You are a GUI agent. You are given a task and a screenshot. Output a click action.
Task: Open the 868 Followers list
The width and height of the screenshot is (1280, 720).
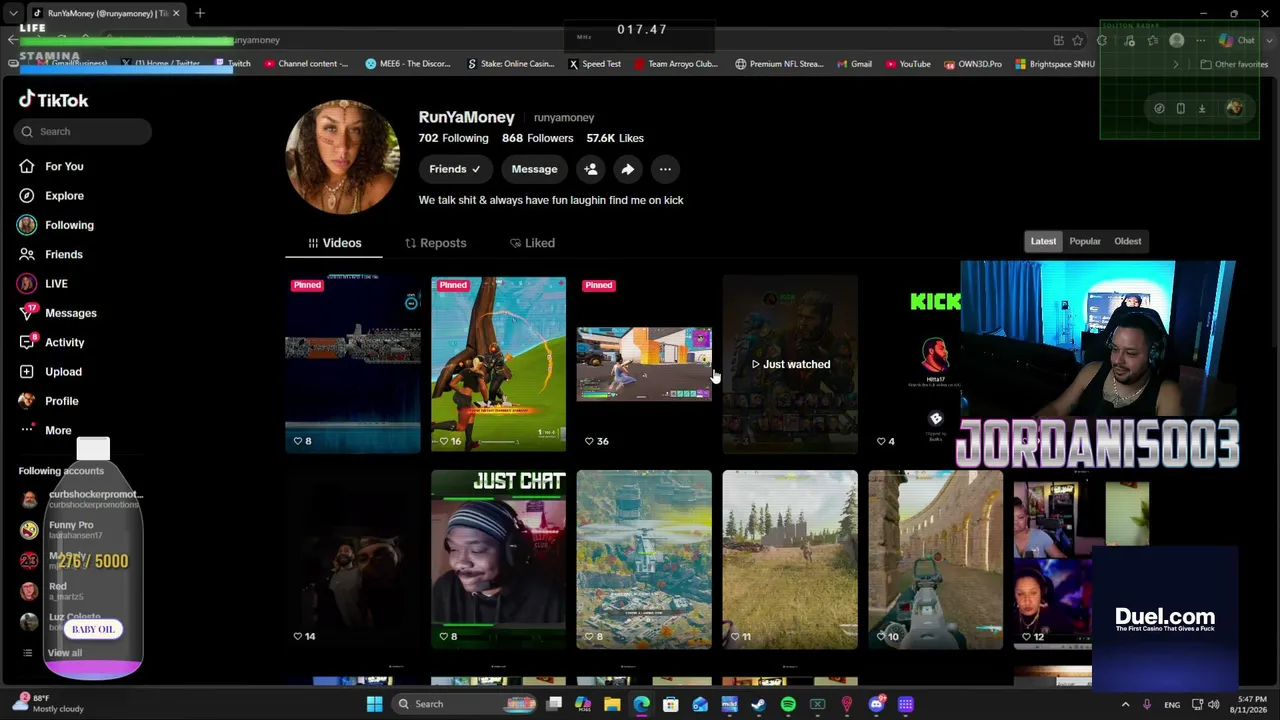[x=538, y=138]
